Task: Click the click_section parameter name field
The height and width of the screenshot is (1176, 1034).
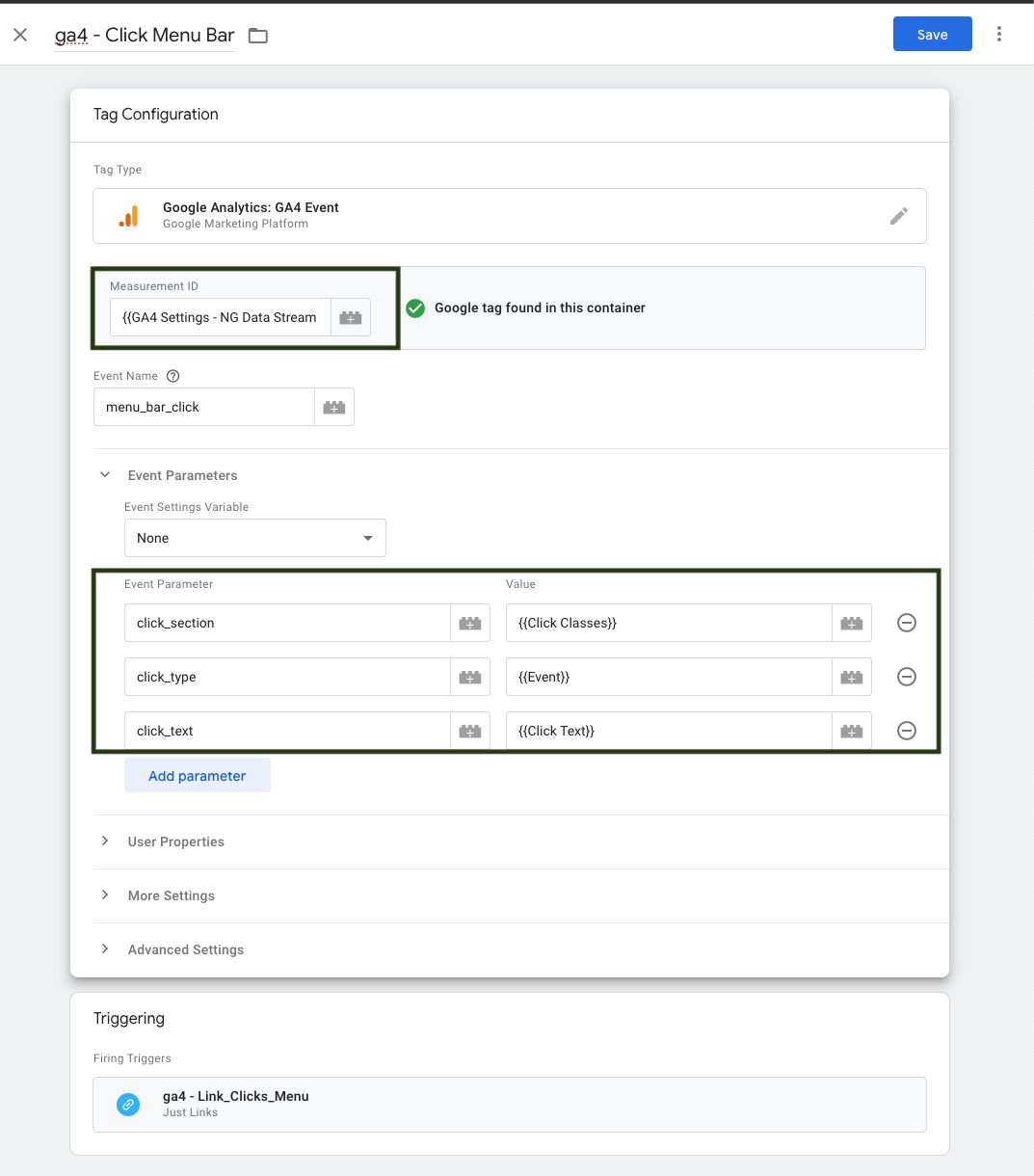Action: (x=287, y=623)
